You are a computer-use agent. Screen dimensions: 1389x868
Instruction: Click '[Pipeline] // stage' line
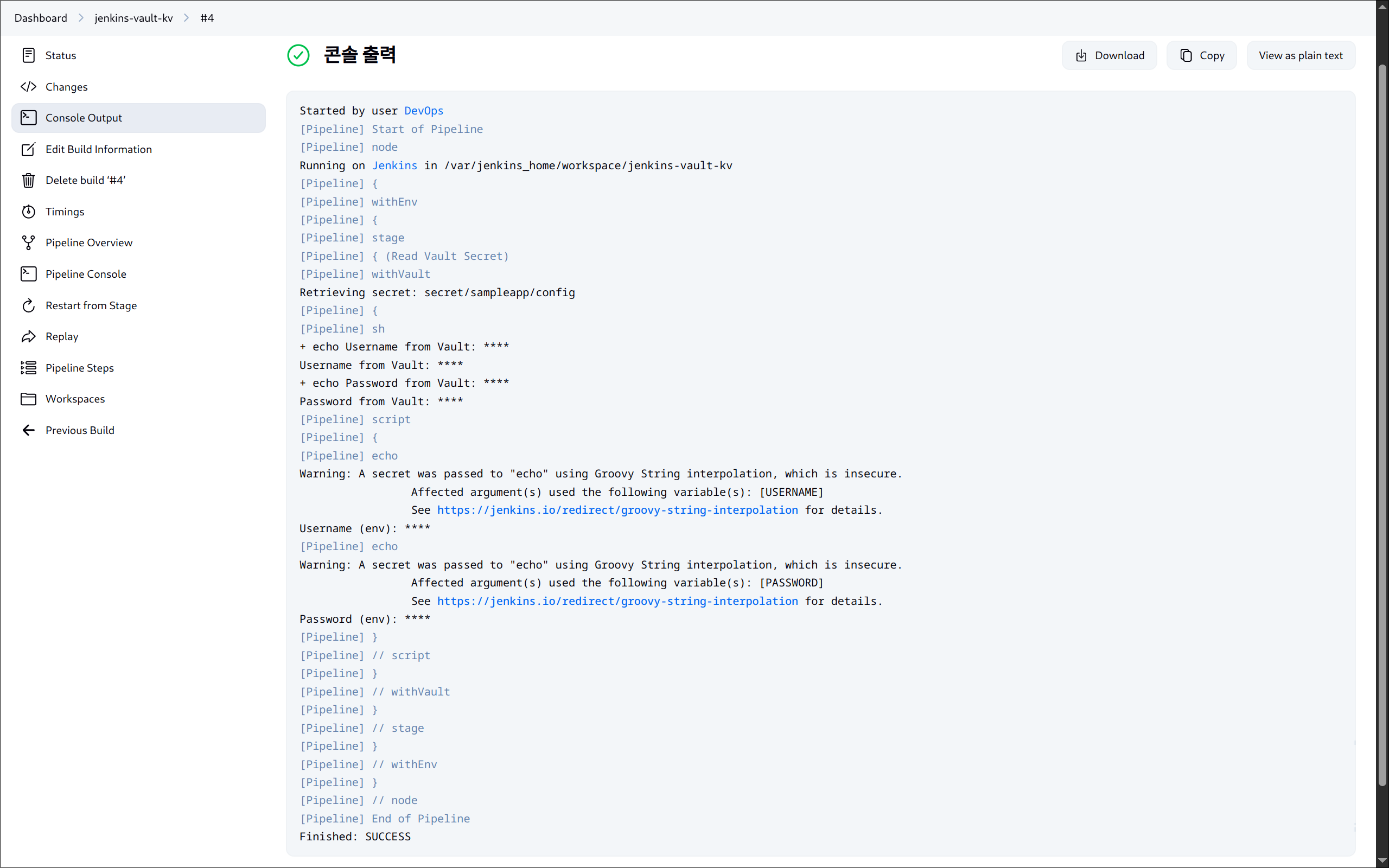pyautogui.click(x=361, y=728)
